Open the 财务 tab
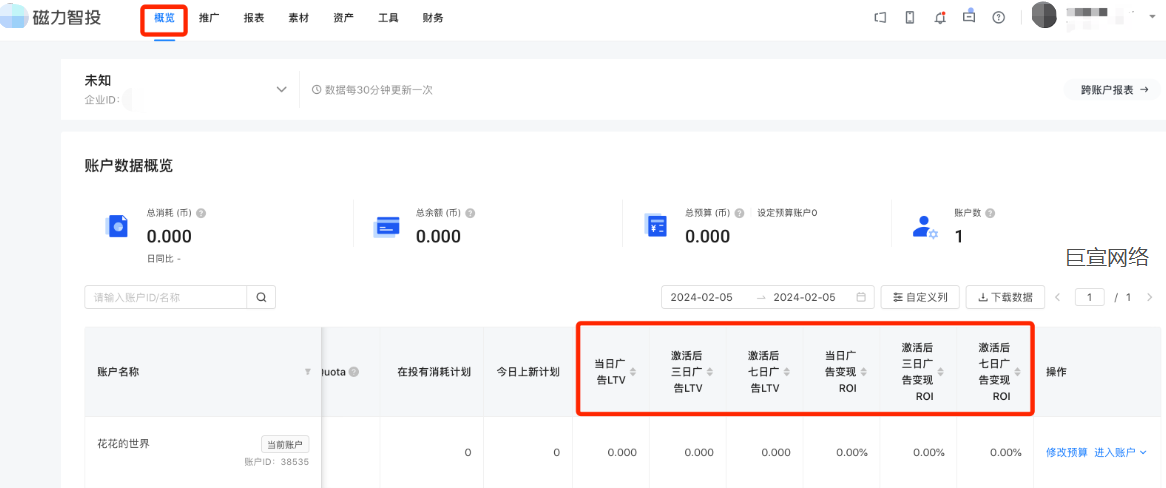 point(433,18)
